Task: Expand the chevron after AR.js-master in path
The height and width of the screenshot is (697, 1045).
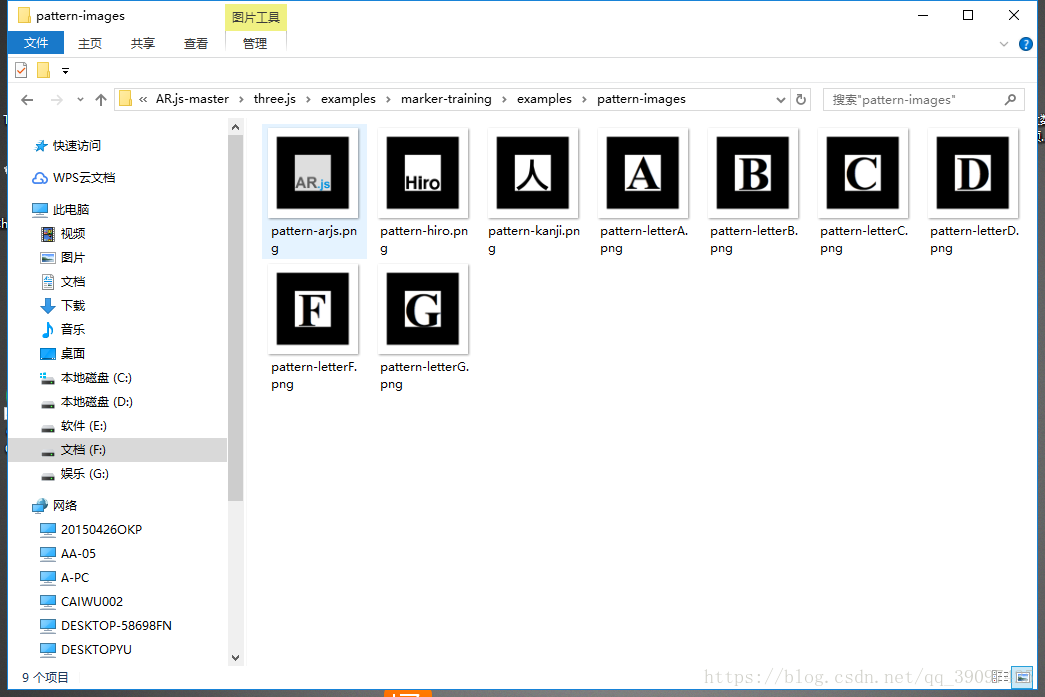Action: (241, 99)
